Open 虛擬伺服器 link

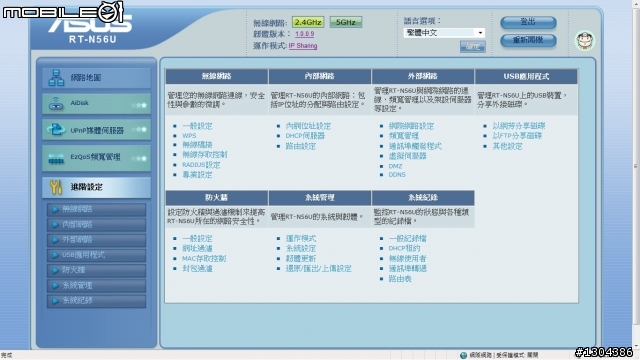[x=407, y=156]
